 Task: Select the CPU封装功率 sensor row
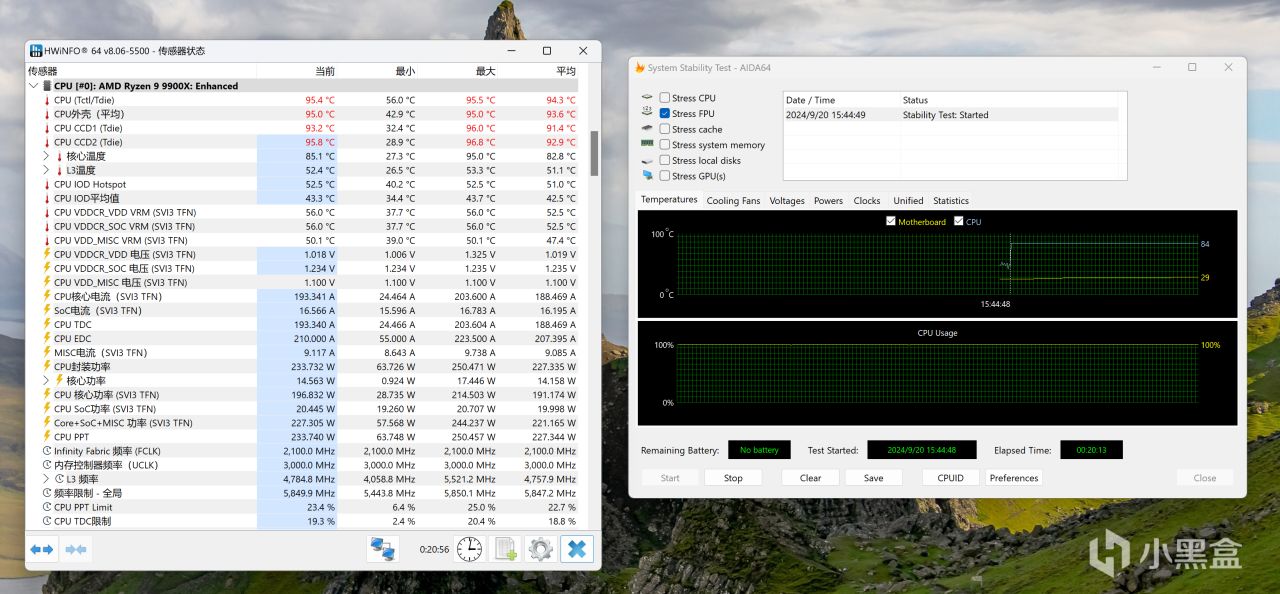coord(302,366)
